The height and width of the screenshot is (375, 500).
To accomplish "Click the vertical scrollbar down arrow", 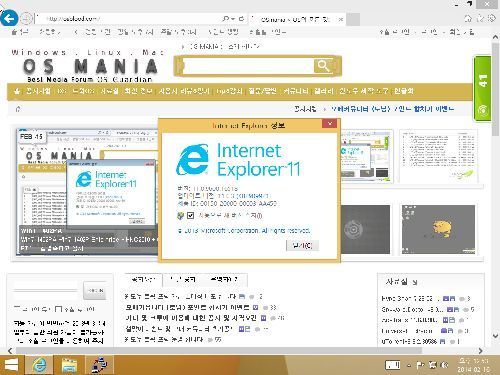I will tap(495, 336).
